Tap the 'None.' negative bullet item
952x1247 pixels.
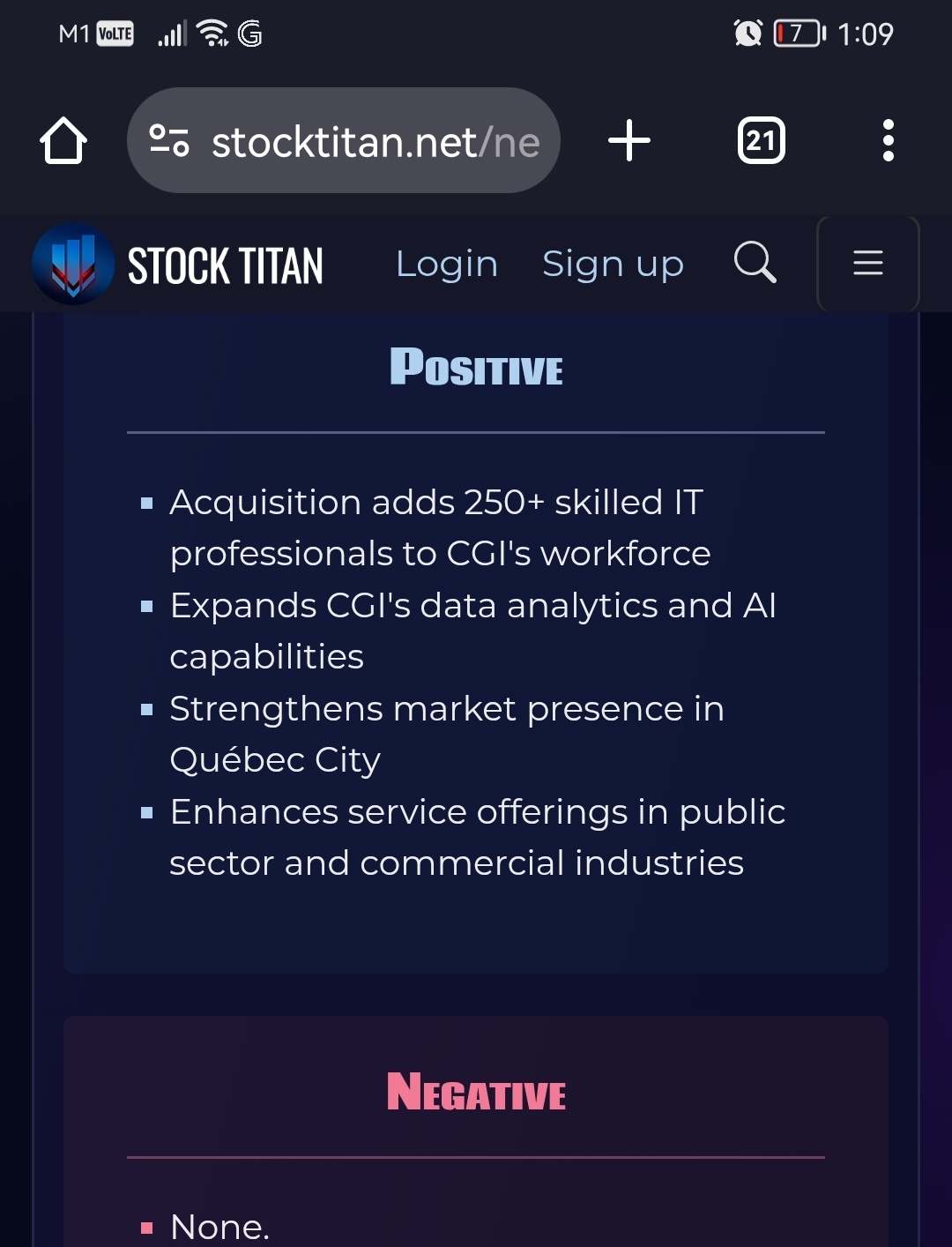[219, 1227]
